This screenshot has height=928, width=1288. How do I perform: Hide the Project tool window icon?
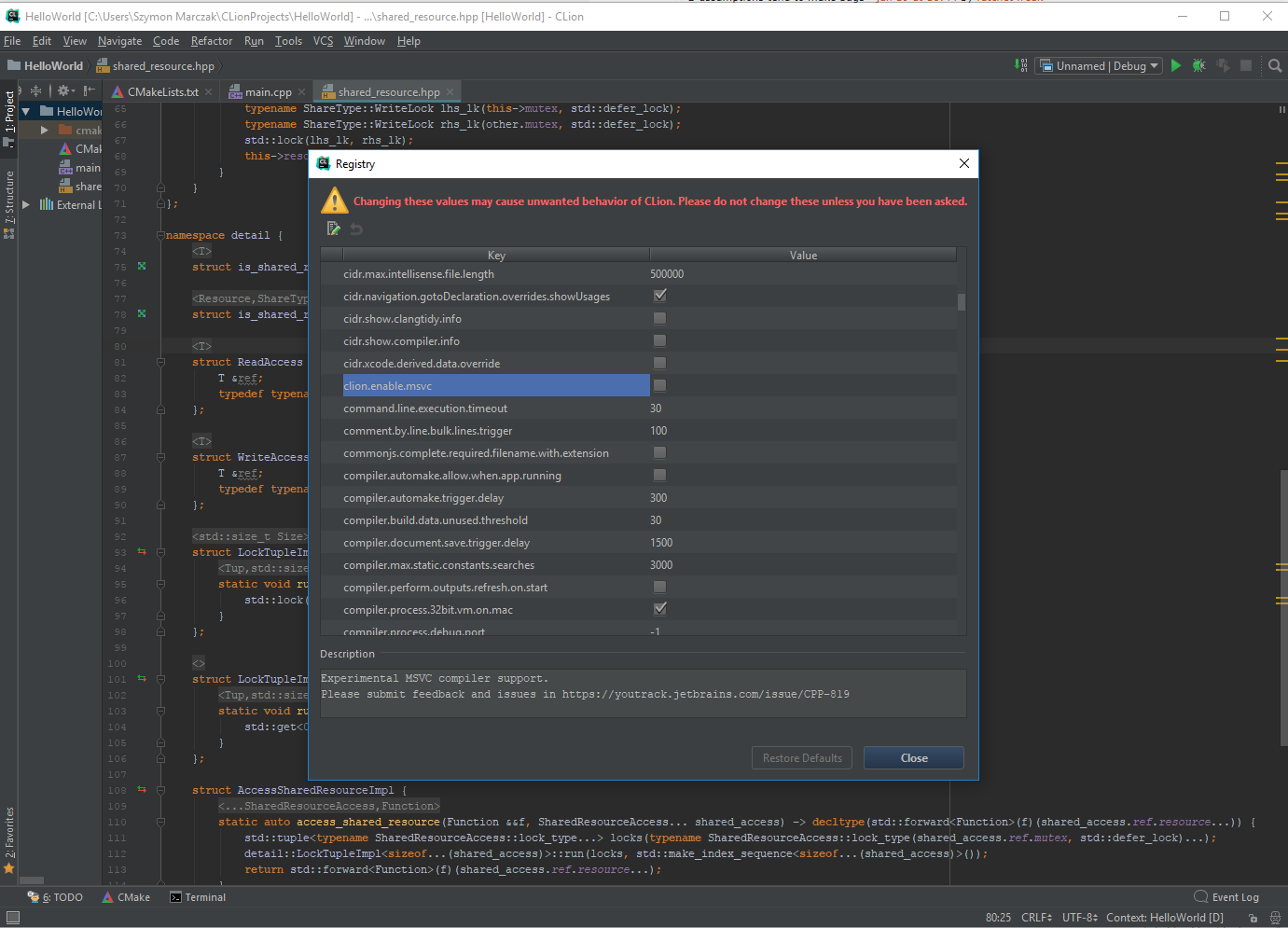coord(90,90)
